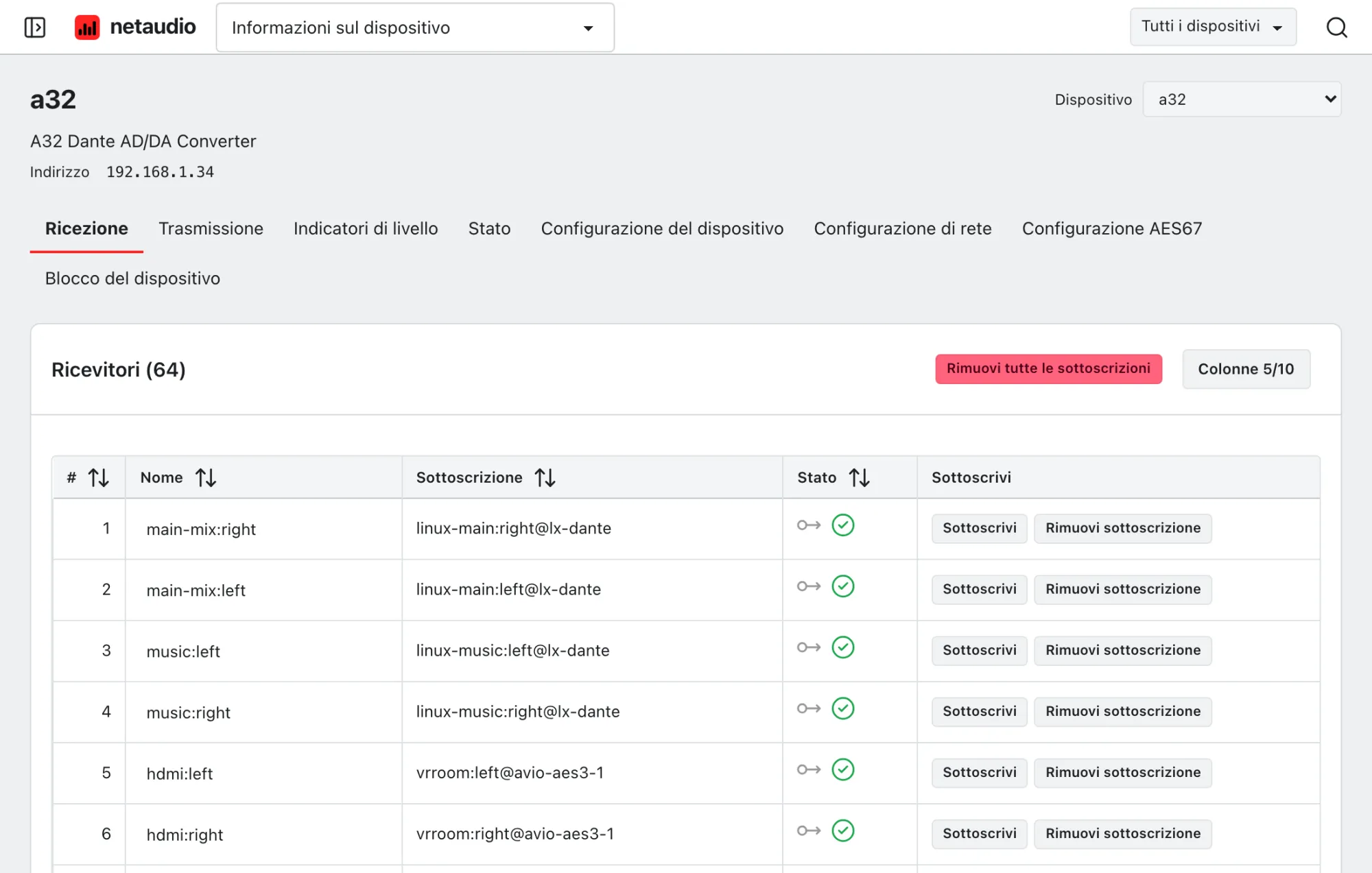
Task: Click the Ricevitori (64) heading
Action: point(119,370)
